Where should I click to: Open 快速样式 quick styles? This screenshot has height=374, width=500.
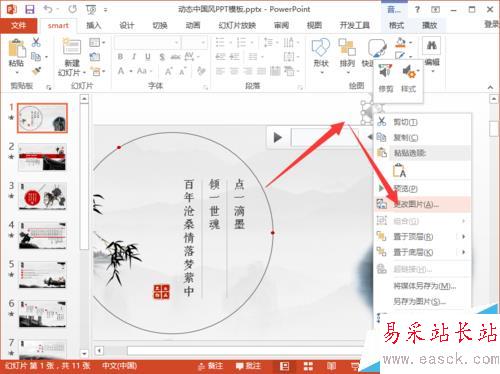tap(376, 48)
